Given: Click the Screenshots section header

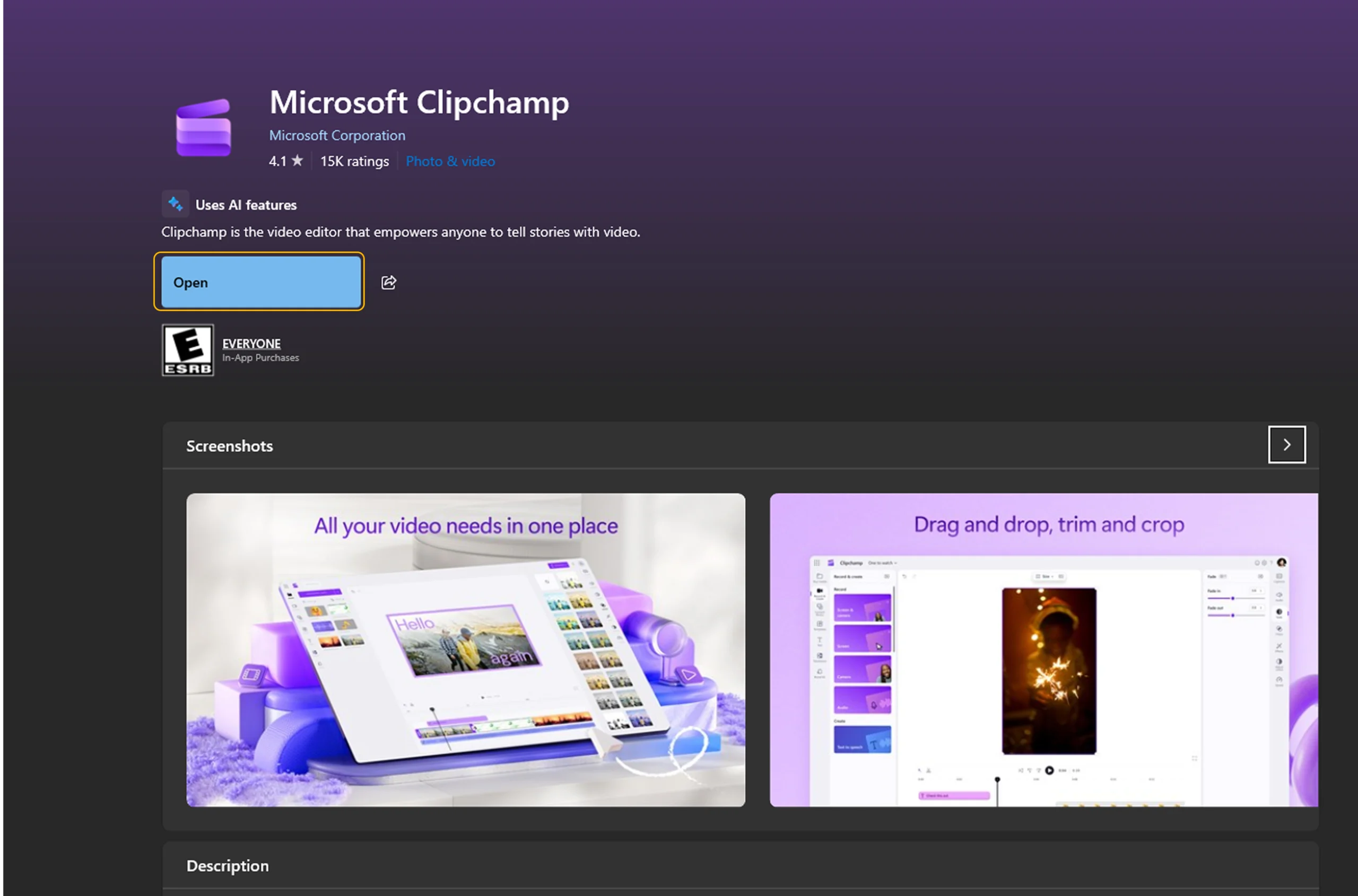Looking at the screenshot, I should 229,446.
